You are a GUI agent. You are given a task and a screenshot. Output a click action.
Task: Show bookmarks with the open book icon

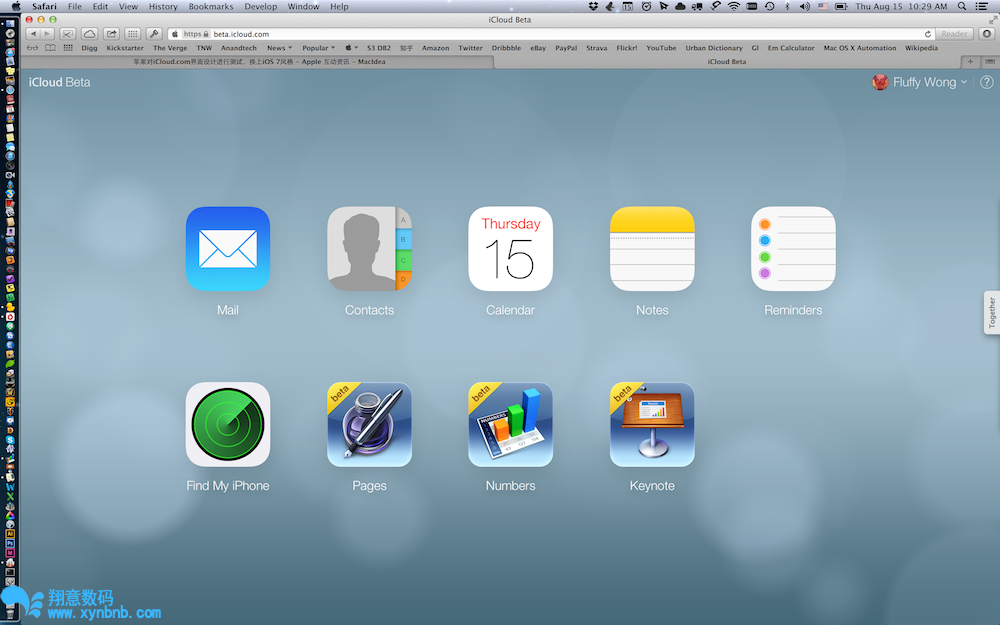point(50,48)
